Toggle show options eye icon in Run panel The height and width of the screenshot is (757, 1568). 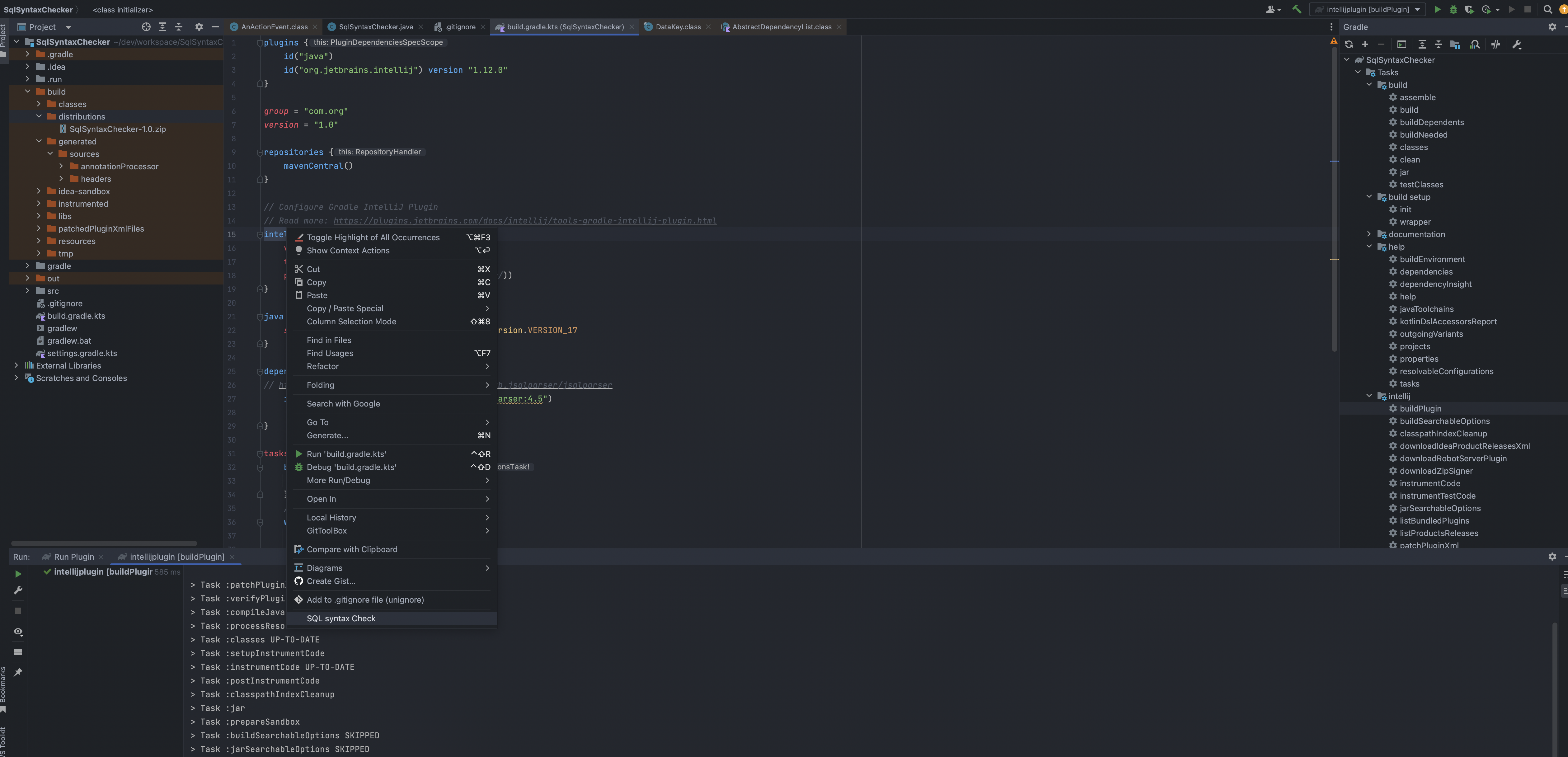pos(18,632)
